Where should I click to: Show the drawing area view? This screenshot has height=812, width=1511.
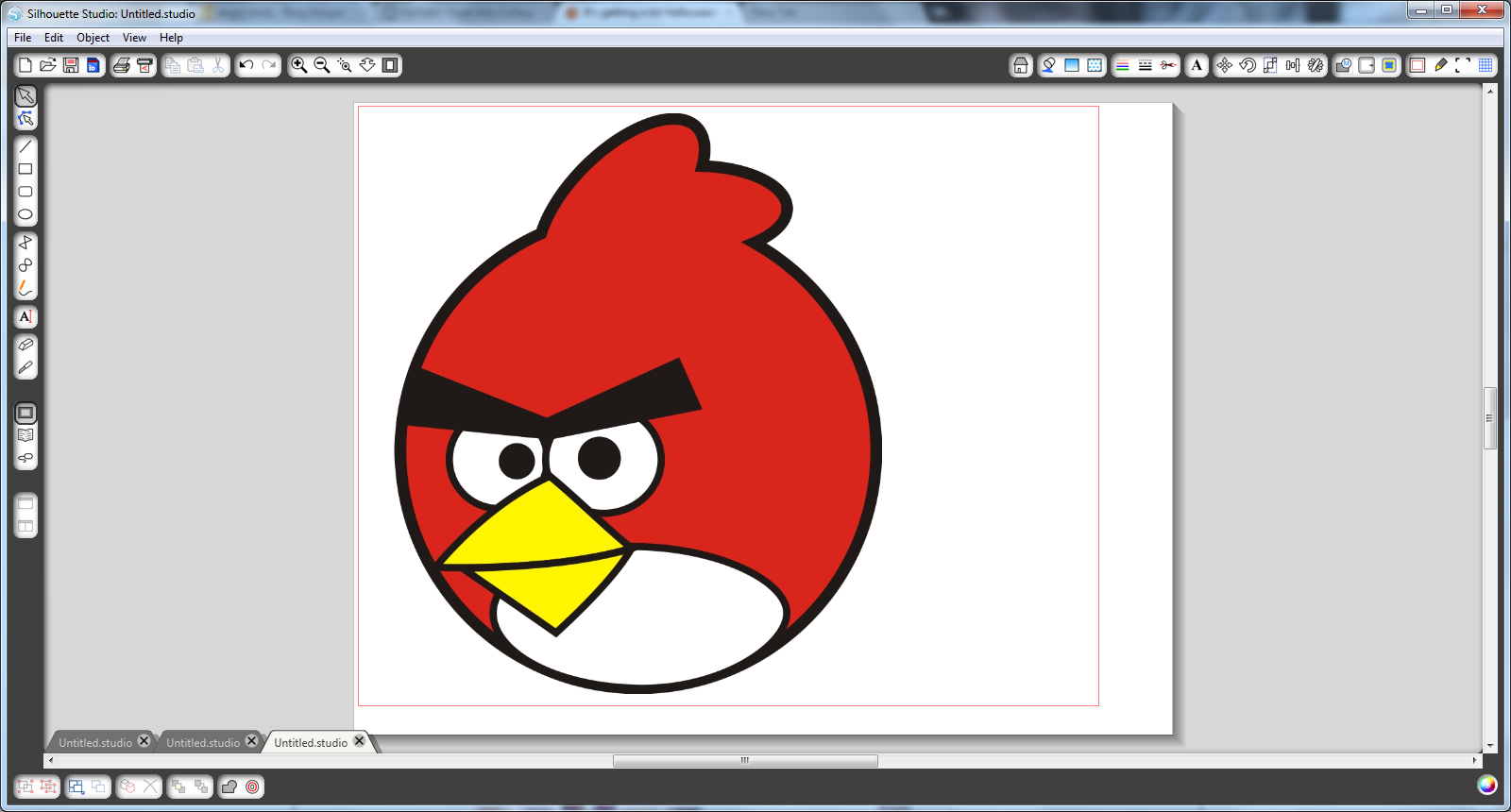click(25, 413)
